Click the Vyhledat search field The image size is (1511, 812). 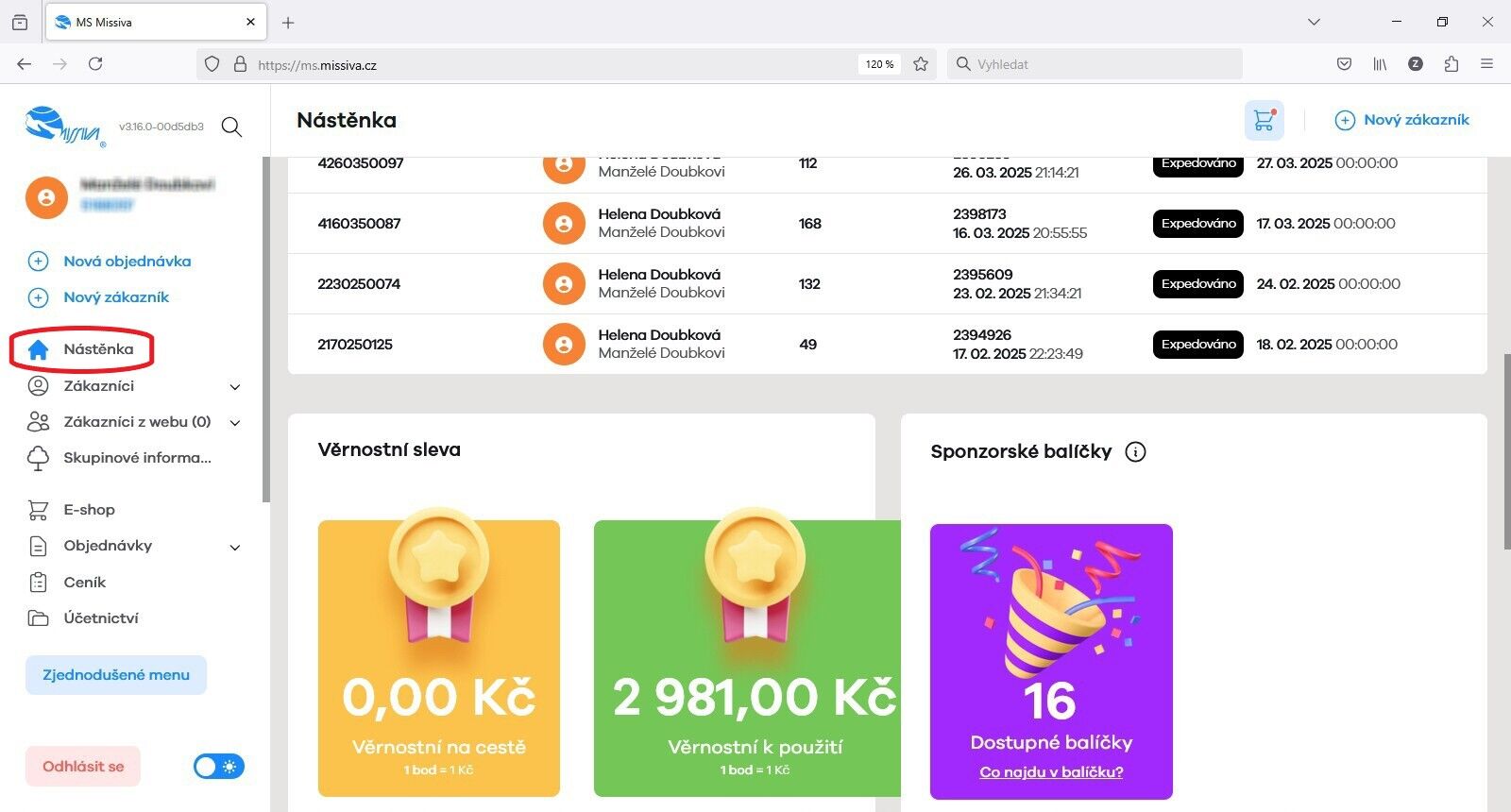coord(1095,64)
